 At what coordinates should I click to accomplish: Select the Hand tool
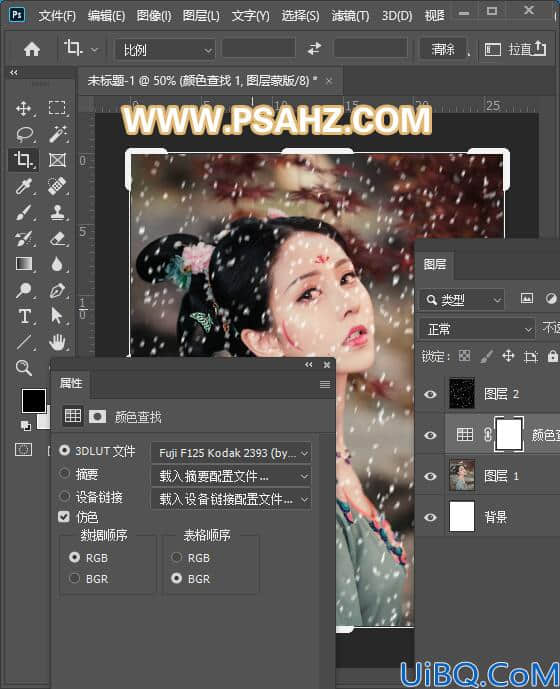click(58, 342)
